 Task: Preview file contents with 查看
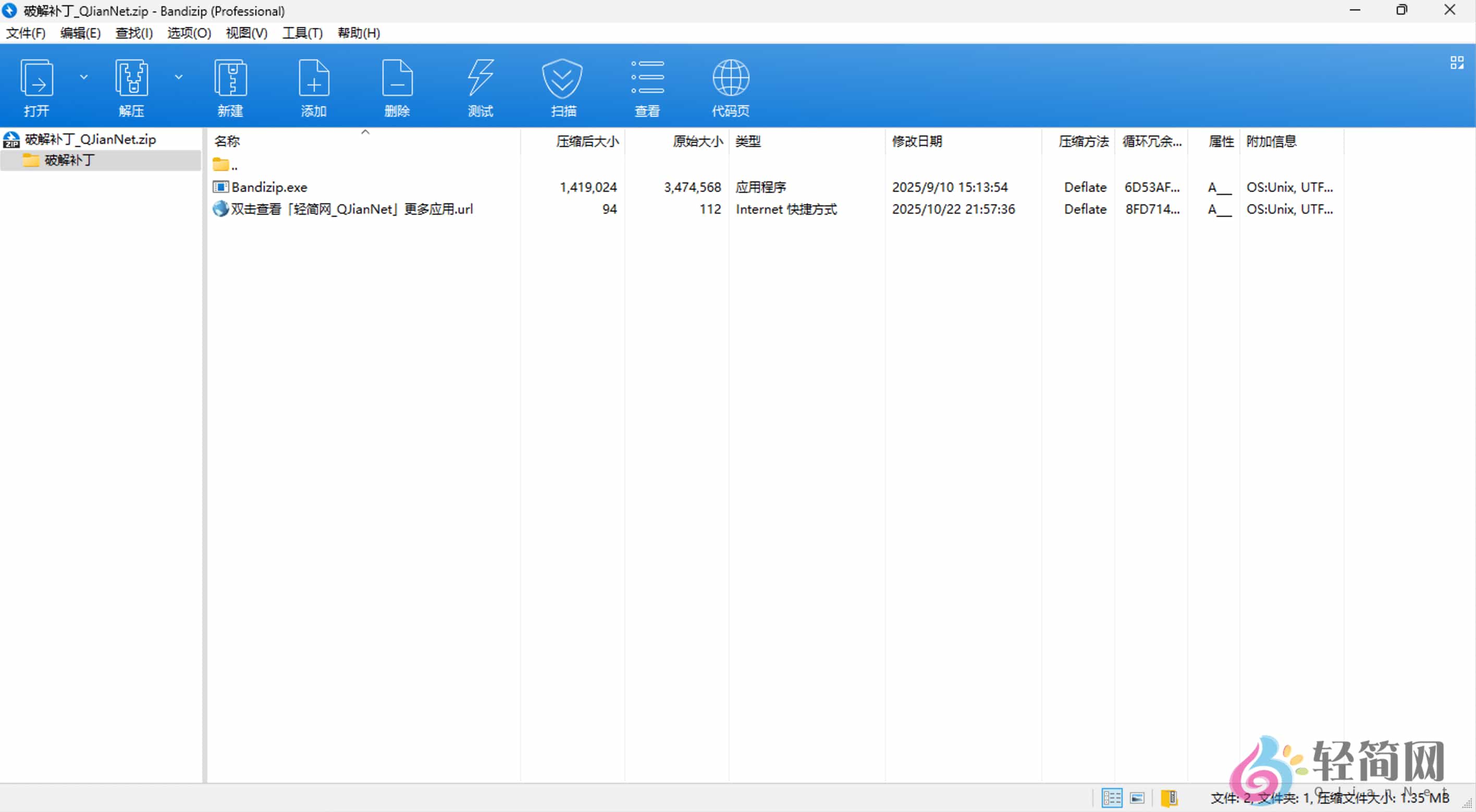click(x=647, y=86)
